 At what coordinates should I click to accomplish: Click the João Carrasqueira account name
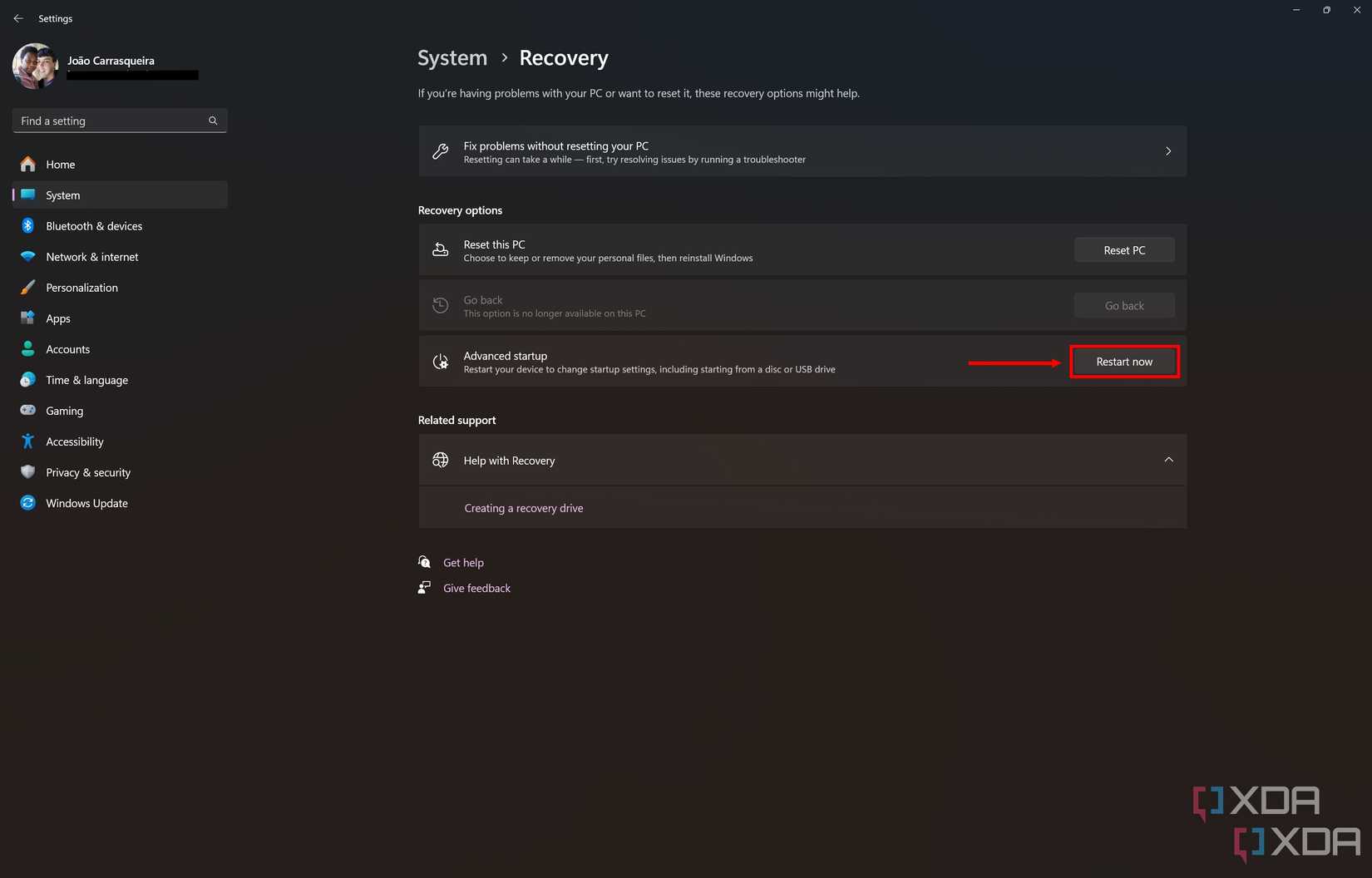pyautogui.click(x=111, y=61)
